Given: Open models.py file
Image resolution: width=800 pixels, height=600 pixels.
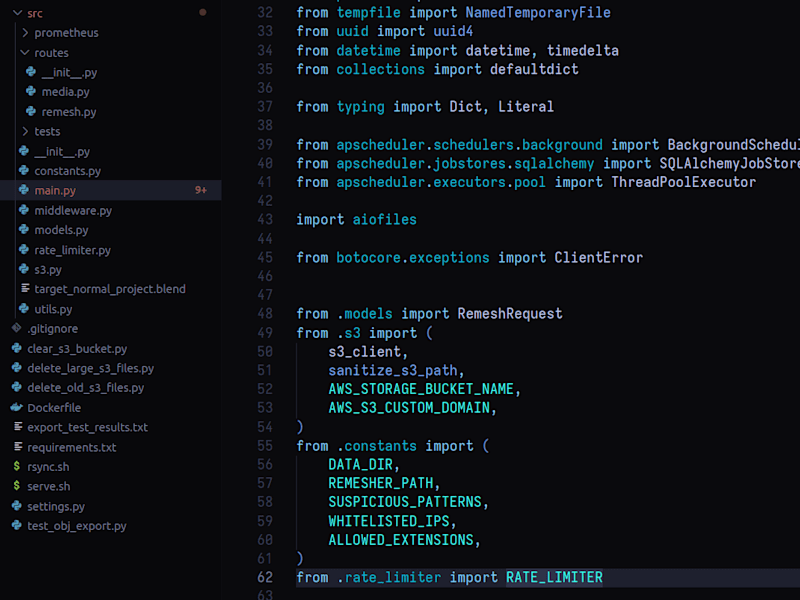Looking at the screenshot, I should (x=61, y=230).
